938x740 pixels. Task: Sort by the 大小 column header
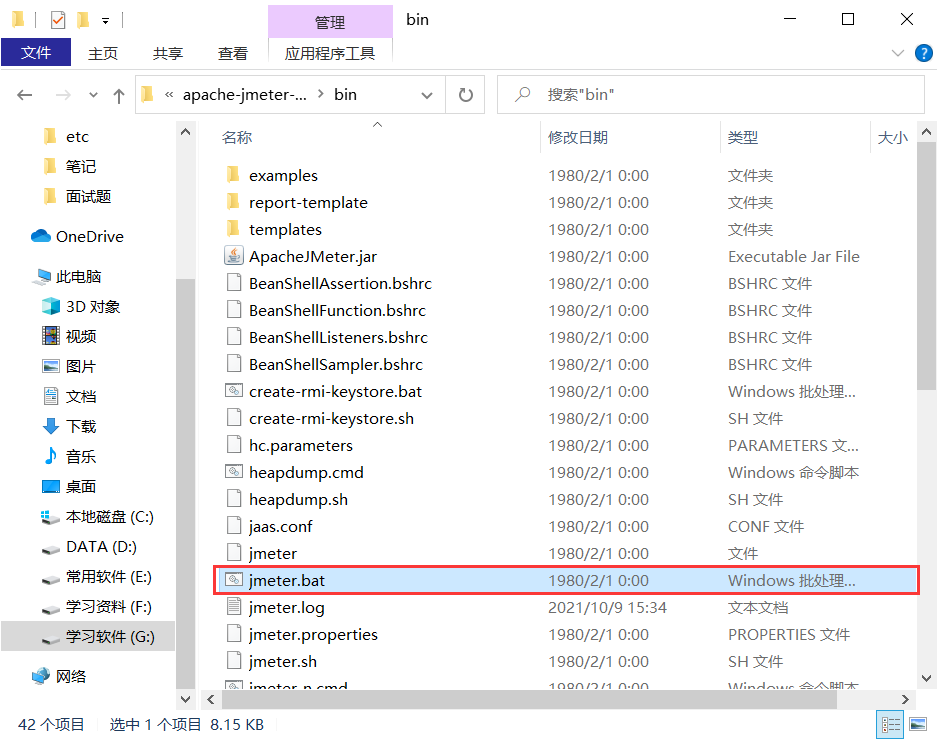(893, 138)
